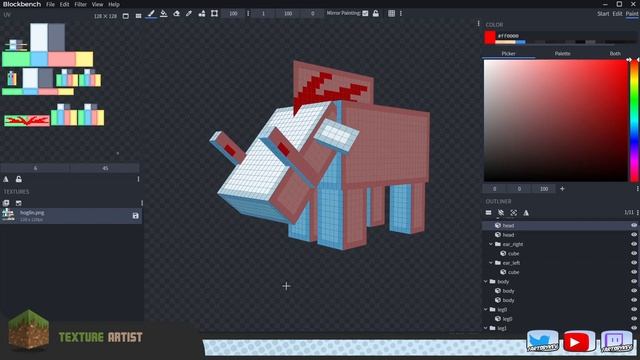
Task: Switch to Paint mode
Action: tap(631, 13)
